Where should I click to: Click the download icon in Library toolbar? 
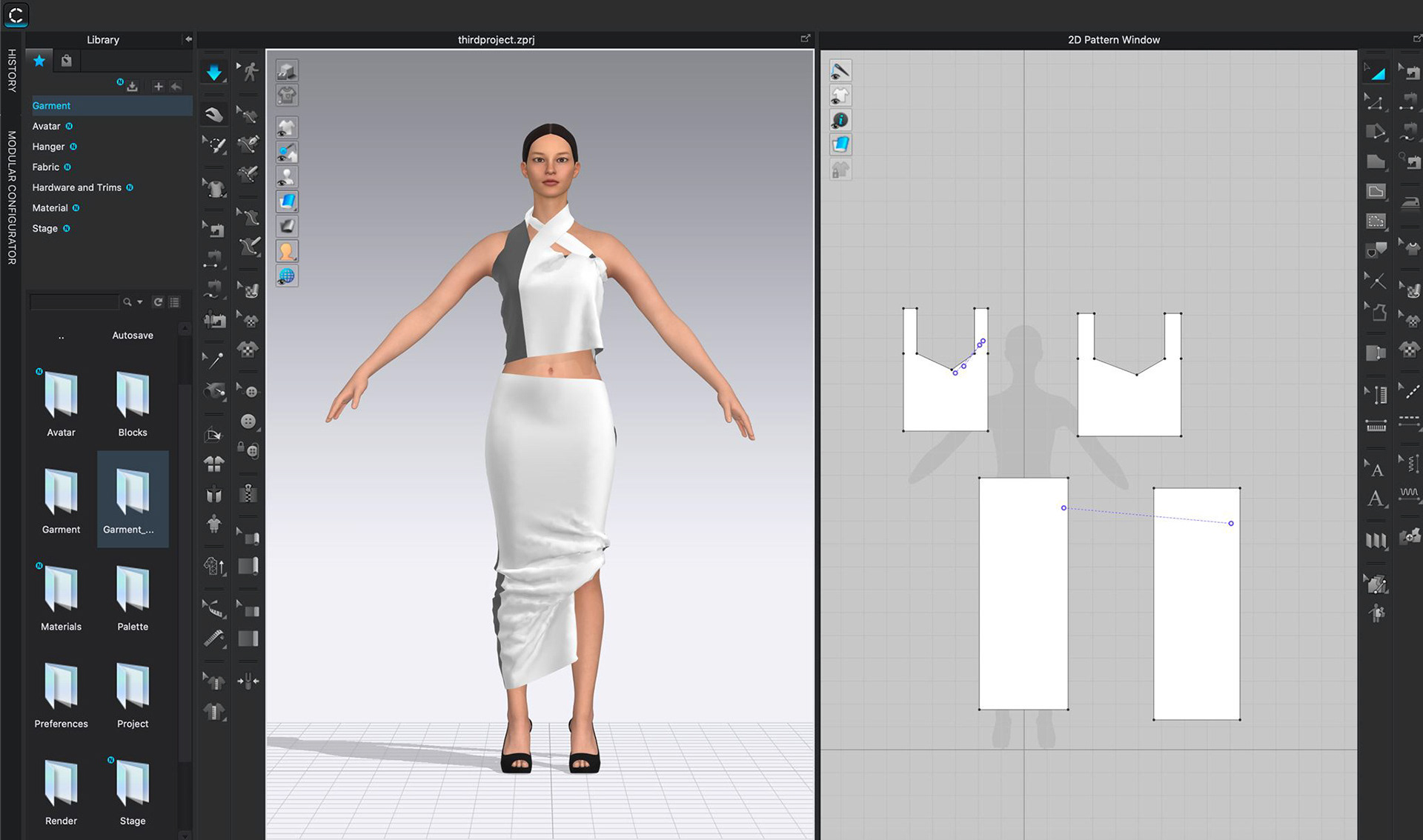(x=132, y=87)
